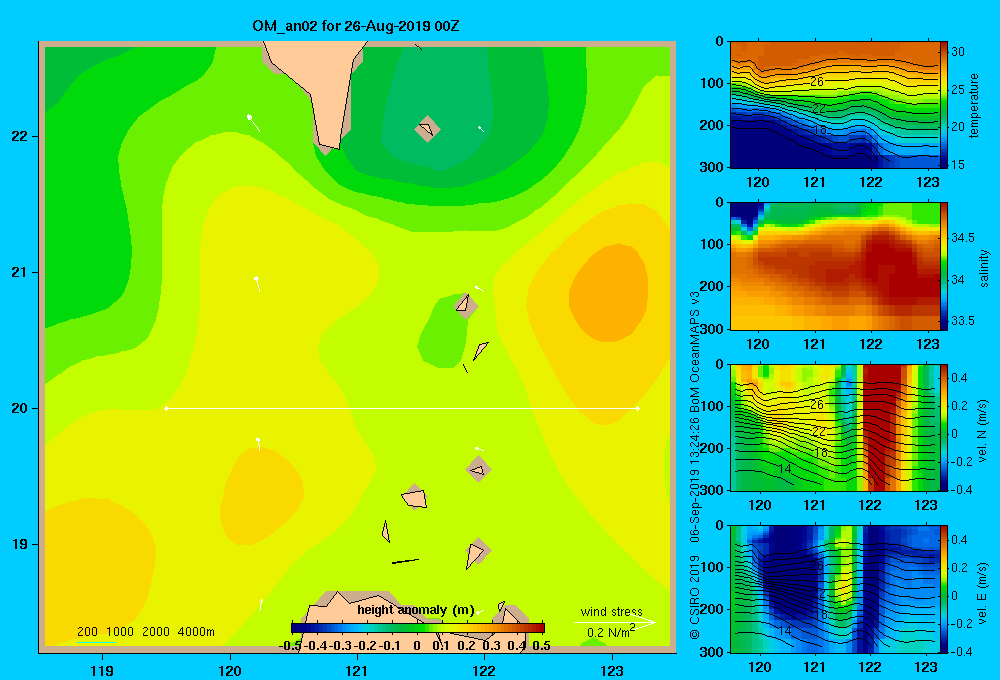The height and width of the screenshot is (680, 1000).
Task: Click the 'wind stress' legend label
Action: coord(611,611)
